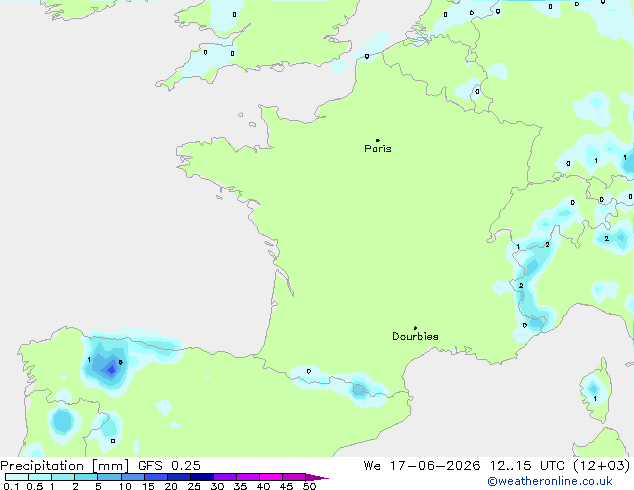Pick the 35–40 mm legend color swatch
634x490 pixels.
point(248,477)
